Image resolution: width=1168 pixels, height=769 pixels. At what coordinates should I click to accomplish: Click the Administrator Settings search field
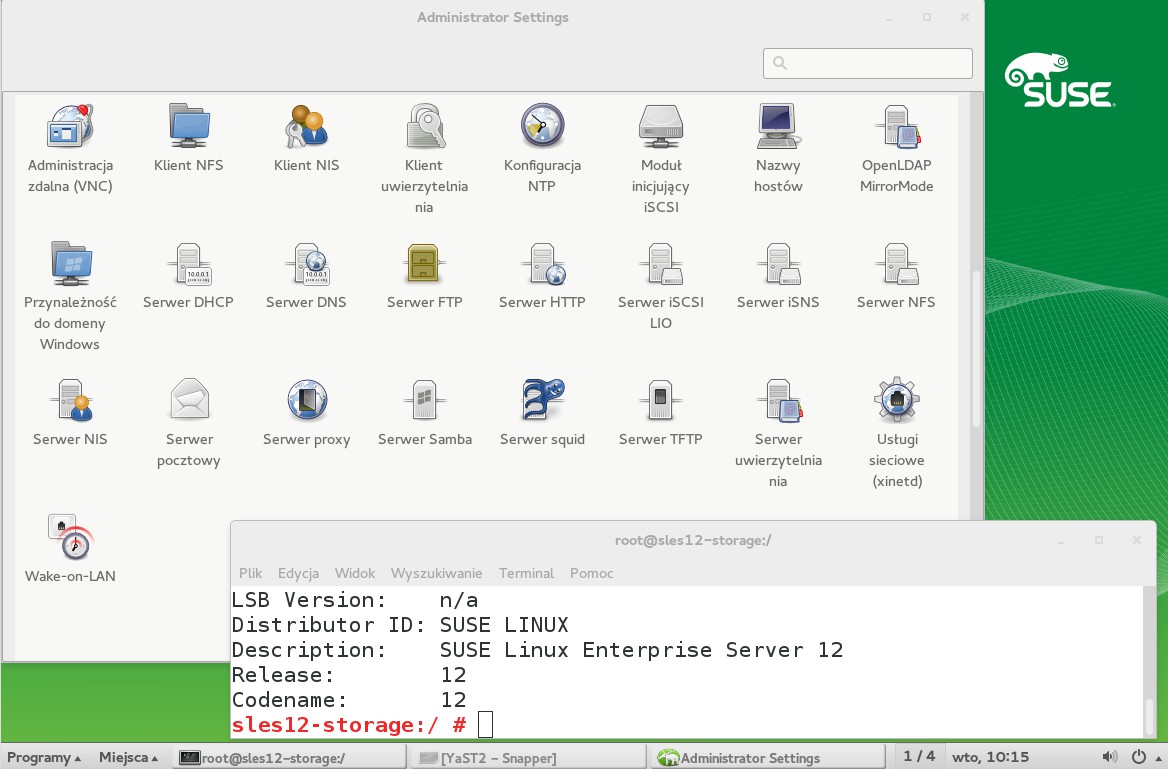[868, 63]
